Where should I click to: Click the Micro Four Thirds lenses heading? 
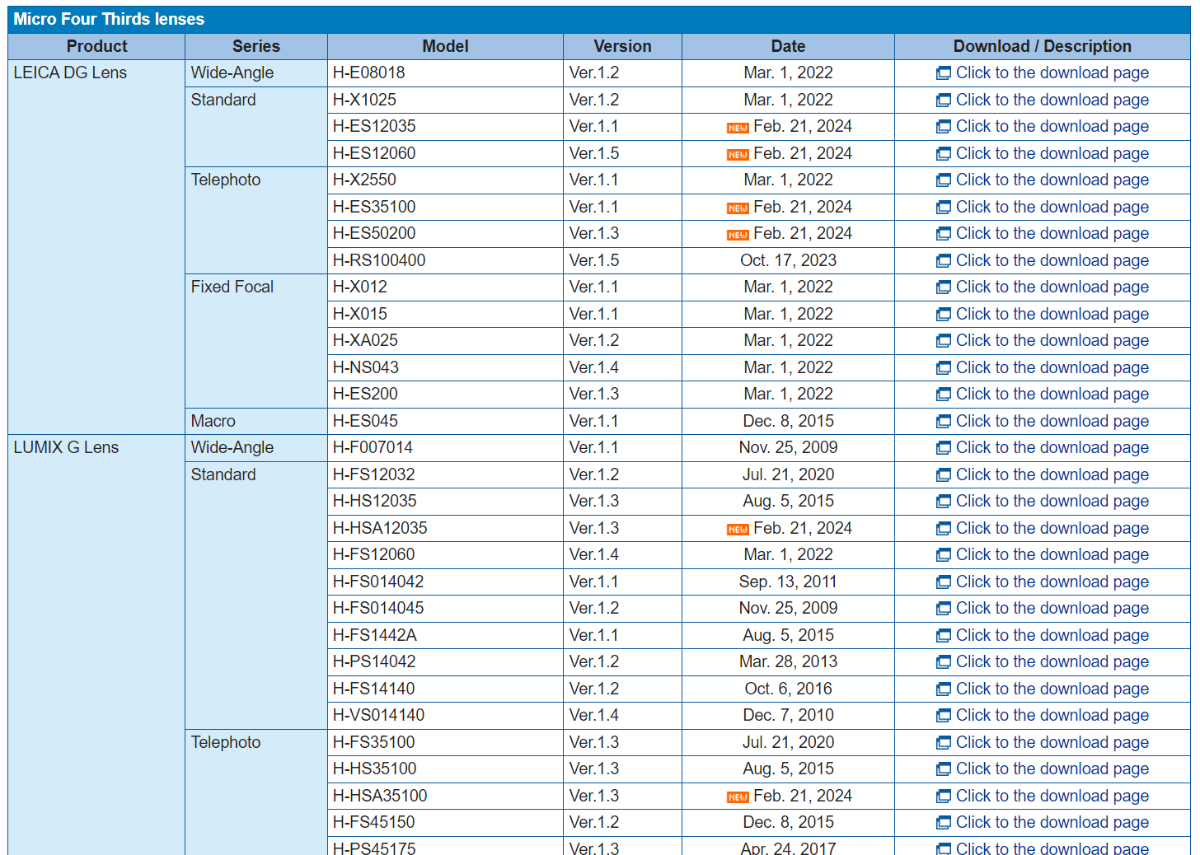tap(109, 19)
